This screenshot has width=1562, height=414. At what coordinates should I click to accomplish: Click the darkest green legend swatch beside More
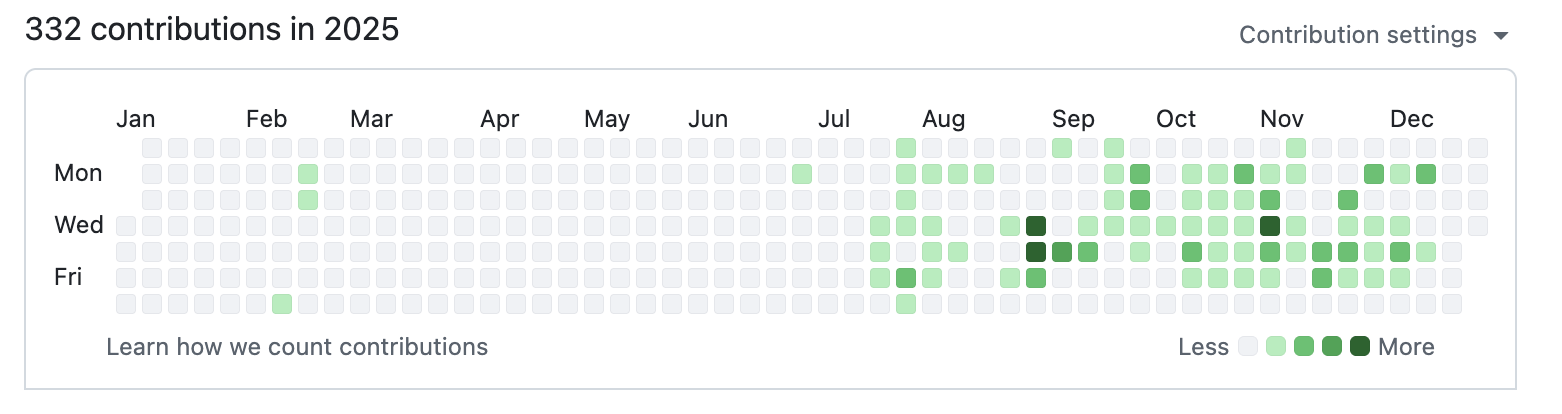pos(1360,347)
